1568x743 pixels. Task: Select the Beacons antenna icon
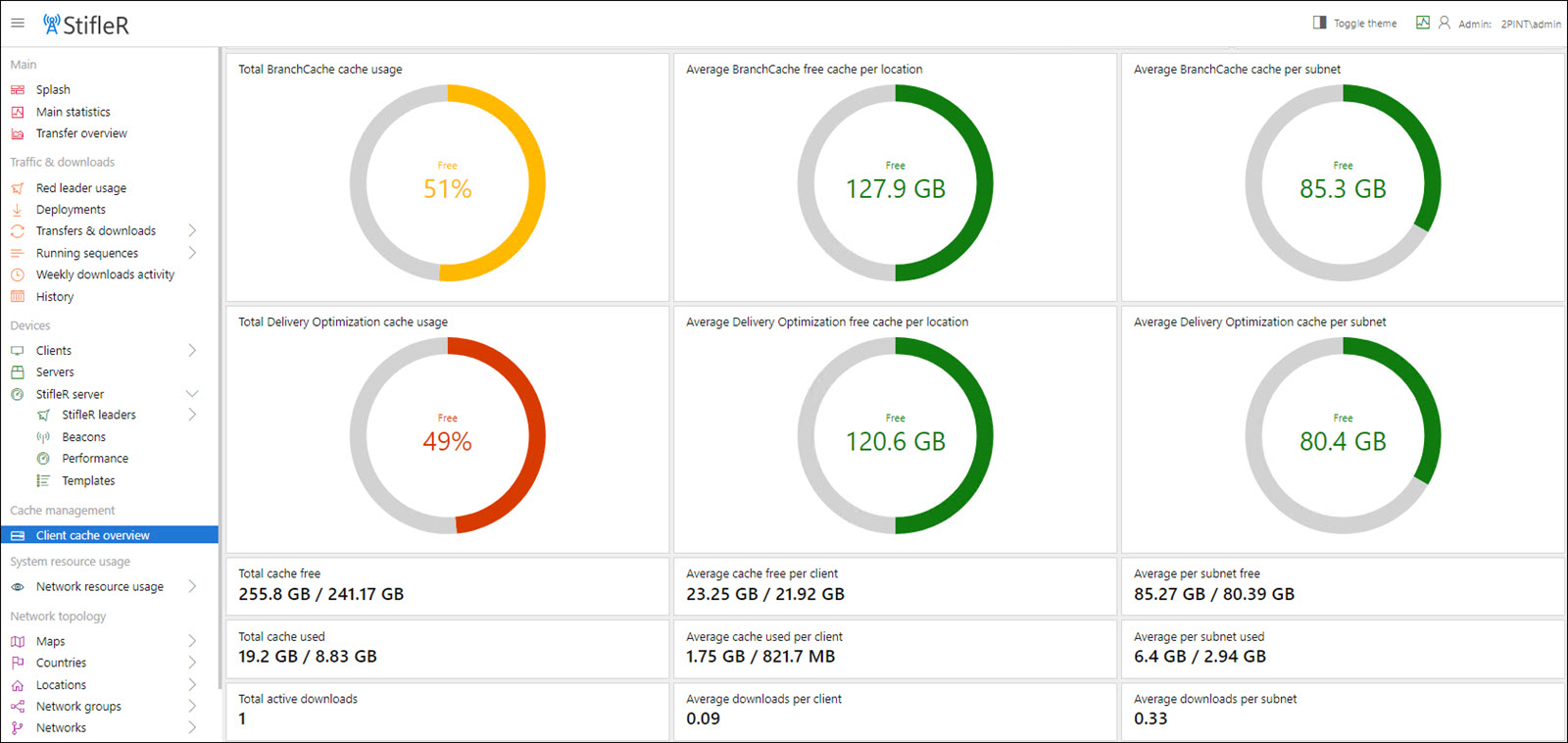pos(43,437)
